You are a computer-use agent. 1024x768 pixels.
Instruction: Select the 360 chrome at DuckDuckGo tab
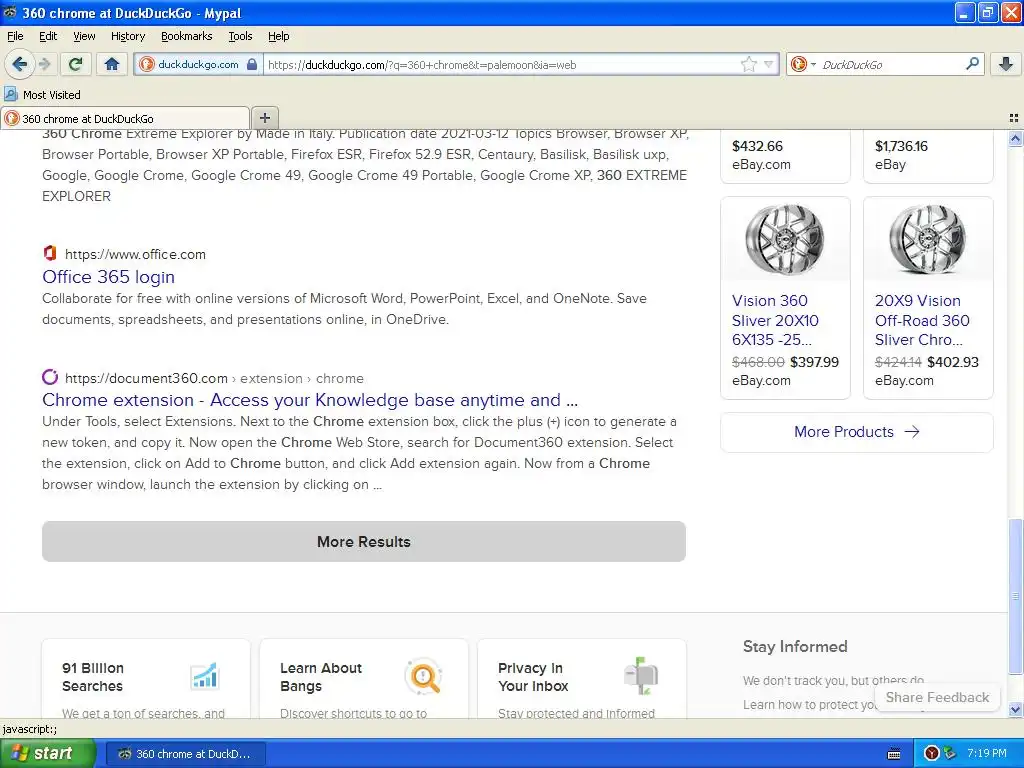[125, 118]
